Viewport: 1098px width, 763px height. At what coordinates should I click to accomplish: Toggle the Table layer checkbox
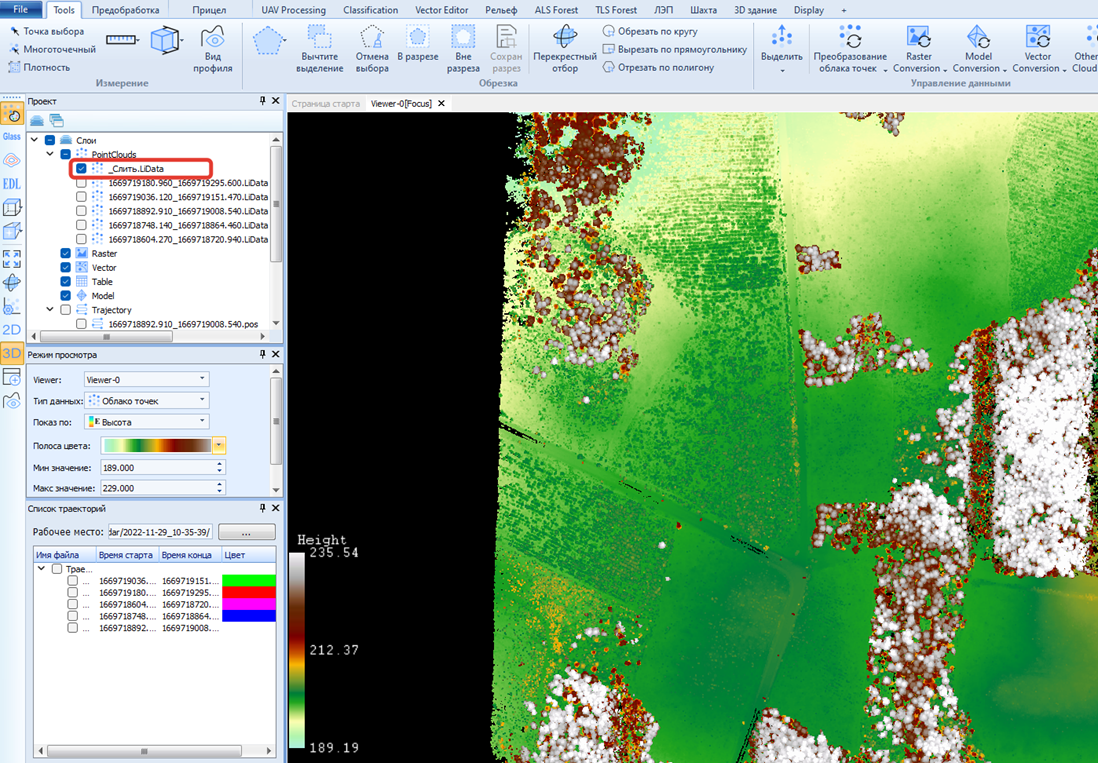[65, 281]
